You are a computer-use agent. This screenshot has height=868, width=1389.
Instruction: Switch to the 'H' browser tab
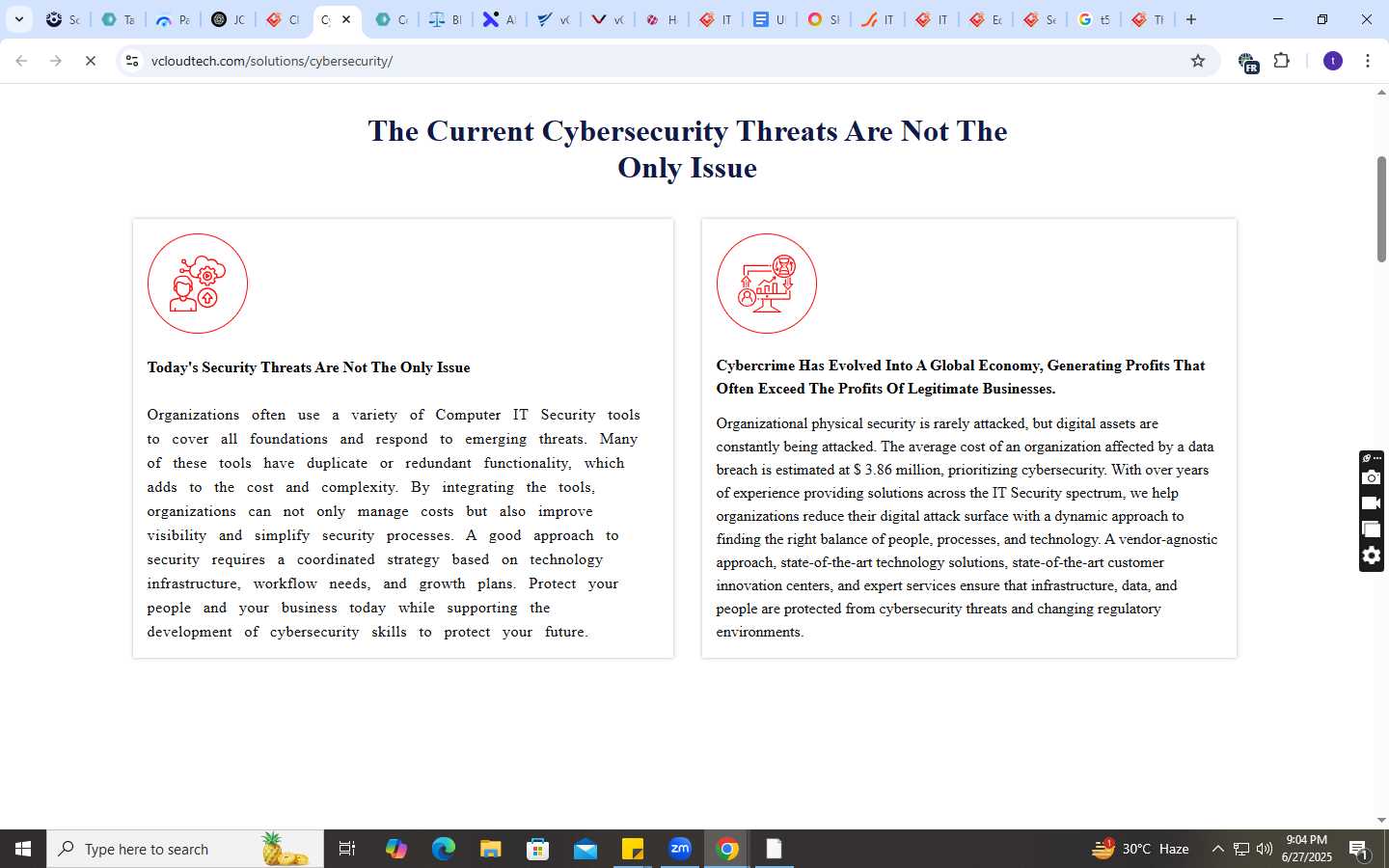662,19
